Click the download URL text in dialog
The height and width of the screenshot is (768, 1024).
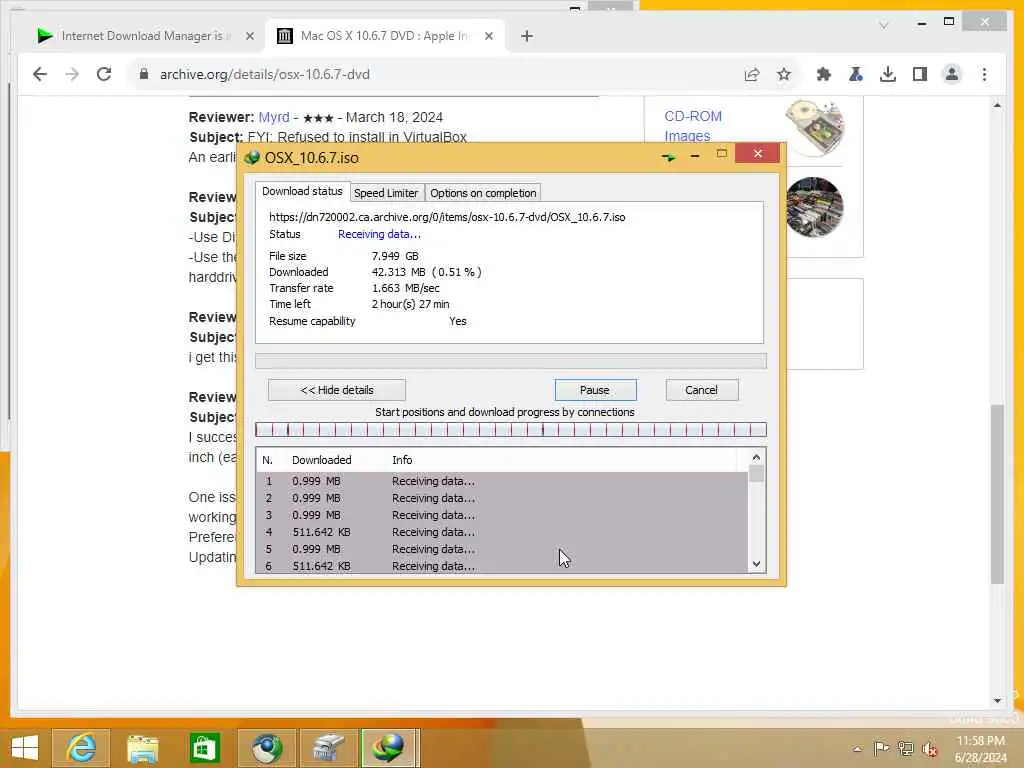point(447,217)
